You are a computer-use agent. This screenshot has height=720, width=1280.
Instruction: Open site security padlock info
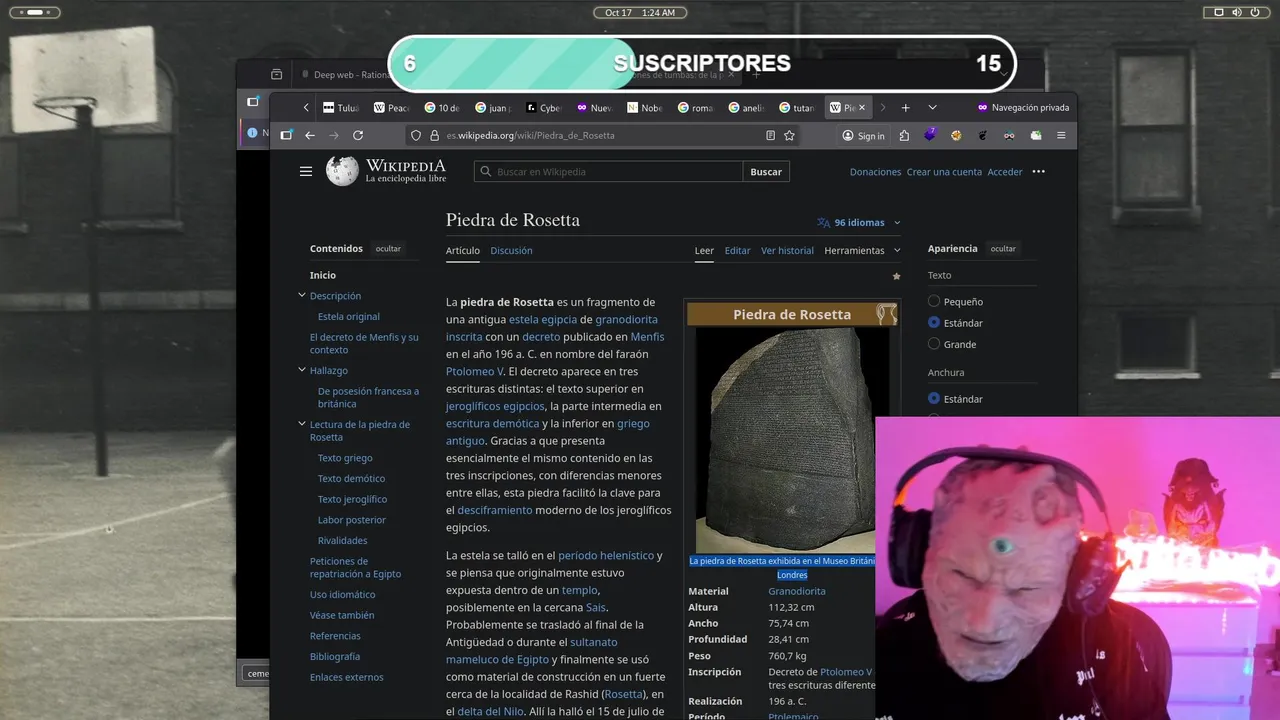pos(435,135)
